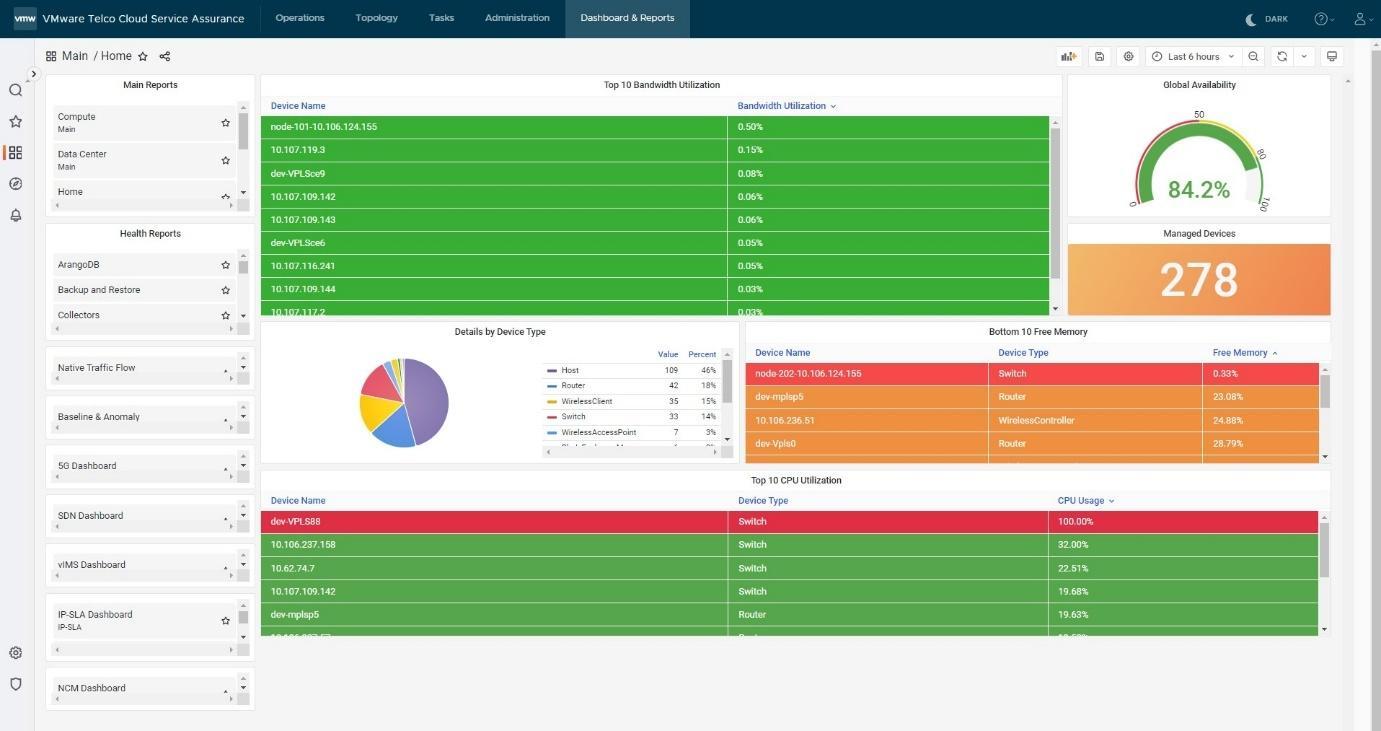Screen dimensions: 1381x731
Task: Star the Collectors health report
Action: click(226, 315)
